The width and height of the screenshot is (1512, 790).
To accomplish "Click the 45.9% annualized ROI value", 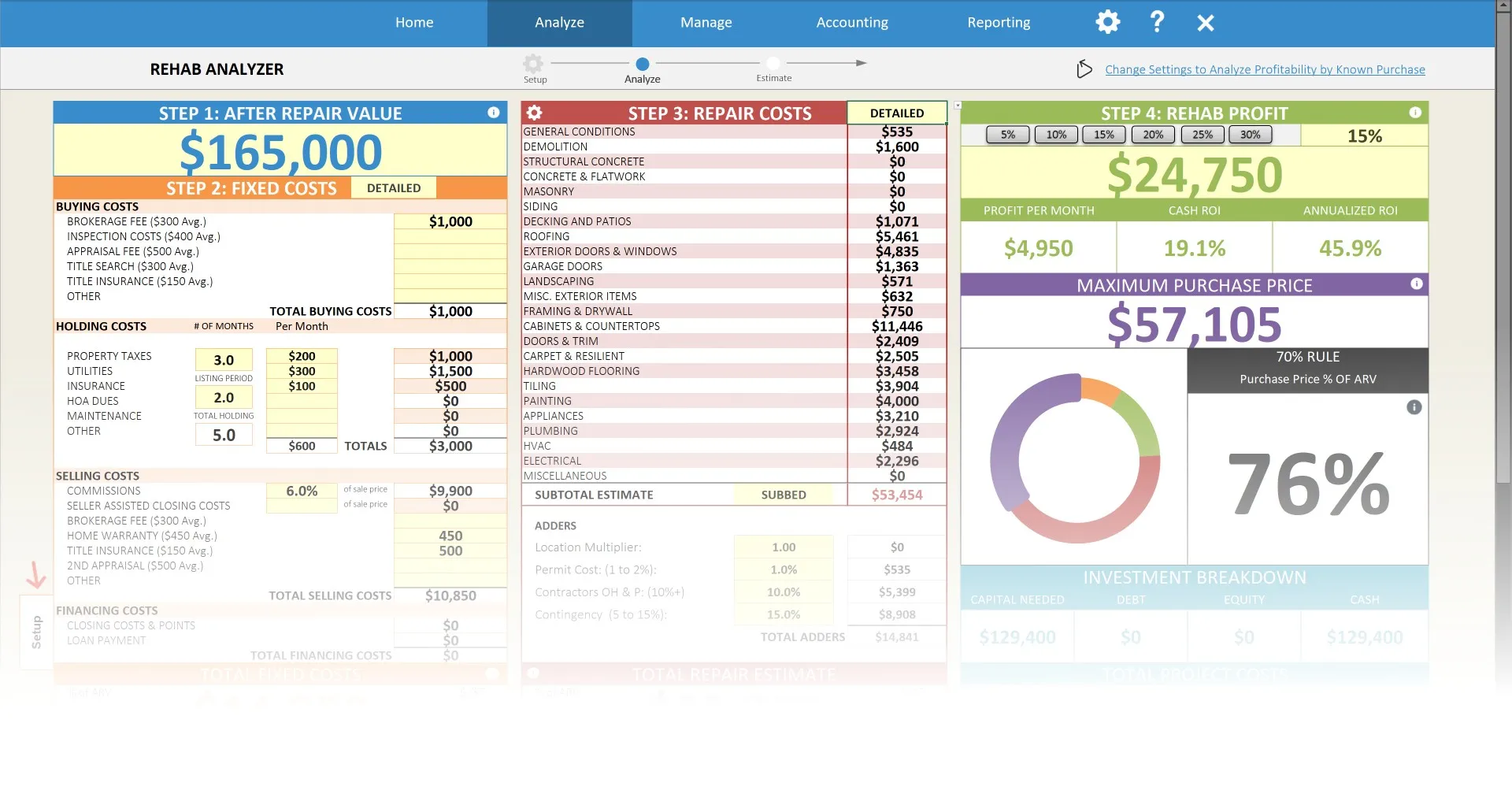I will point(1350,248).
